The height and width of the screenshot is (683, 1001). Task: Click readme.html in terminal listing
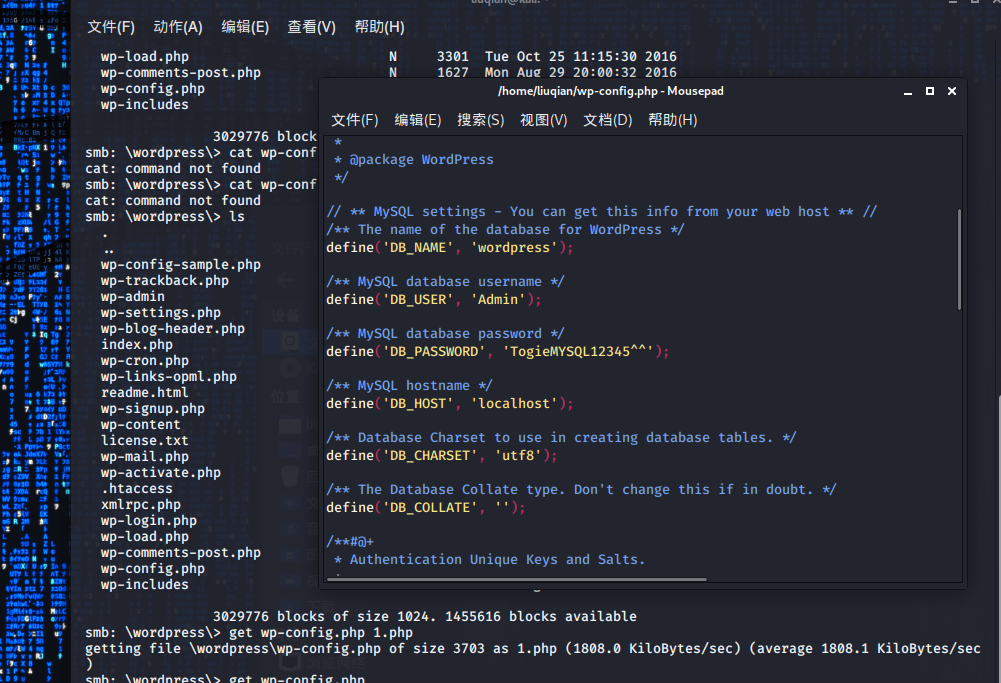[145, 393]
